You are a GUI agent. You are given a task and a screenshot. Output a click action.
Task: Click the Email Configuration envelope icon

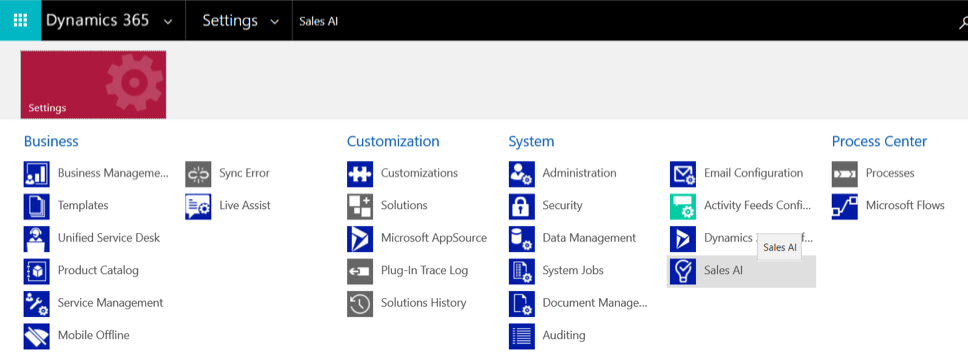tap(683, 174)
